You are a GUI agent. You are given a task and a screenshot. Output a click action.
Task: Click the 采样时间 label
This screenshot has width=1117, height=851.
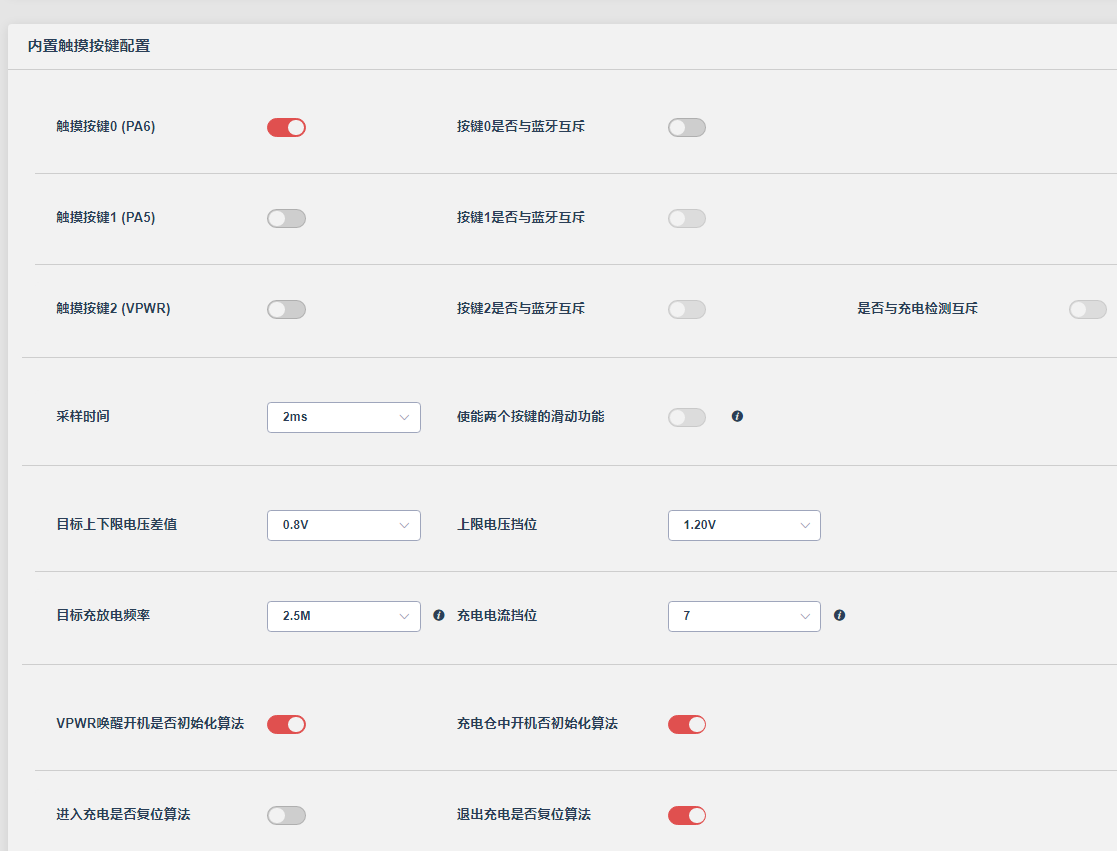tap(83, 417)
